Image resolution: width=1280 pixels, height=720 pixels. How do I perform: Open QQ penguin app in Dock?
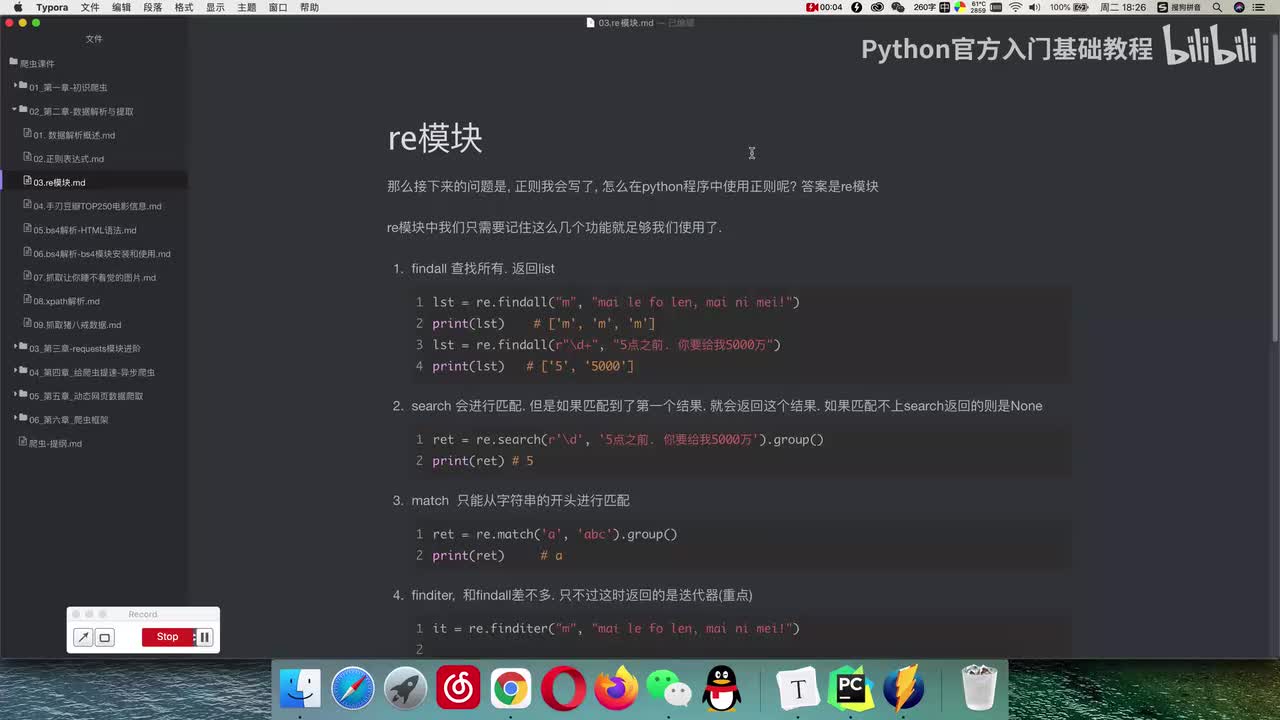[x=721, y=689]
